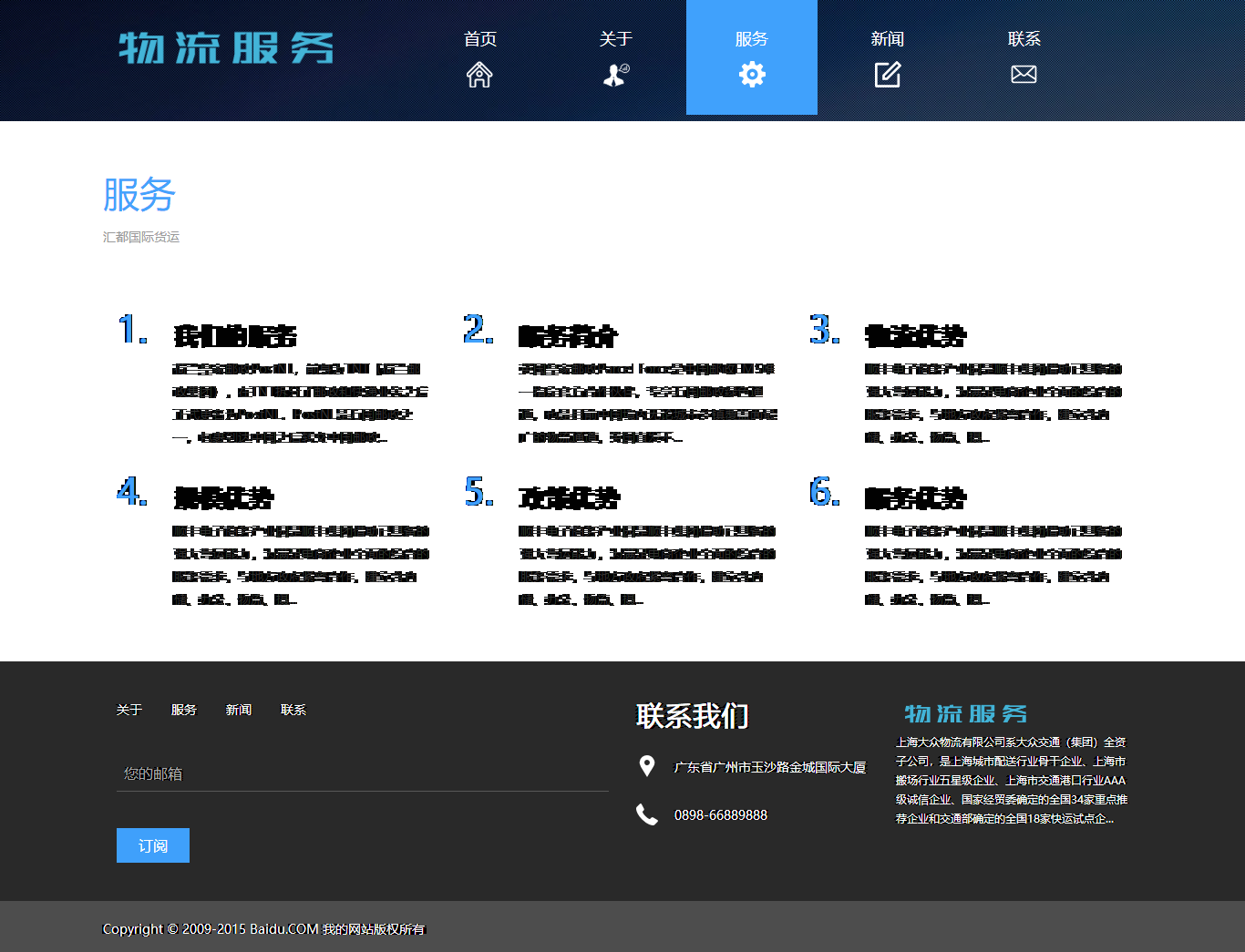
Task: Click the 订阅 subscribe button
Action: [153, 845]
